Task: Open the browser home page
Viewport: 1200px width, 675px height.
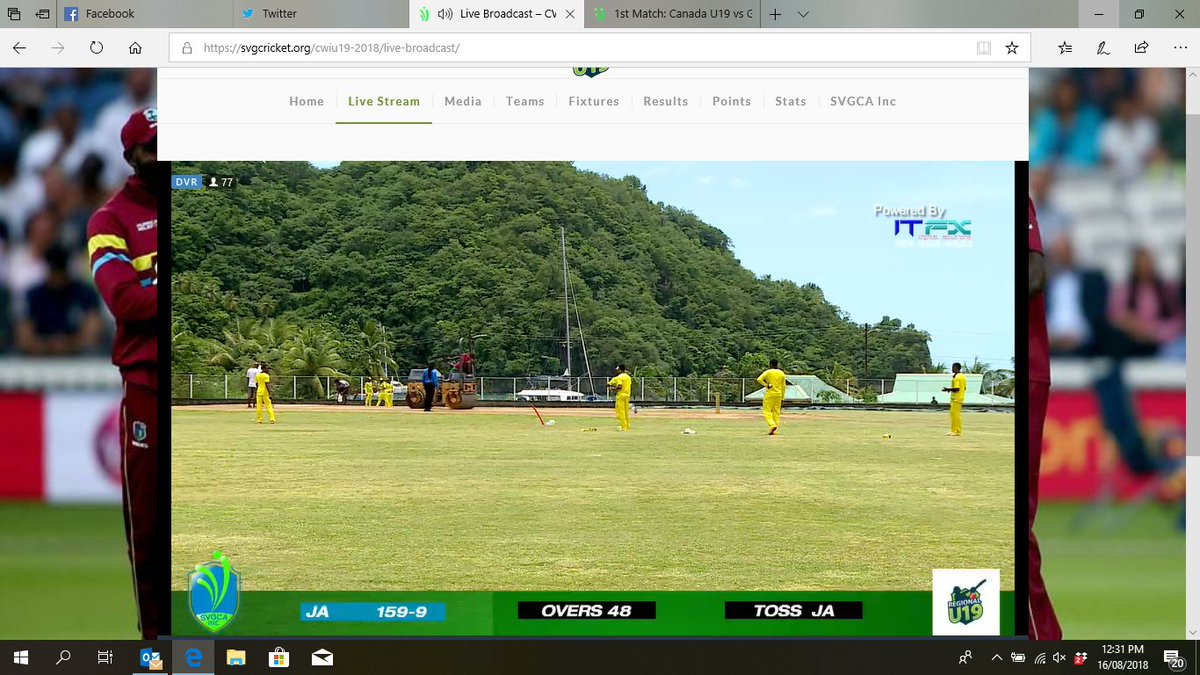Action: 135,48
